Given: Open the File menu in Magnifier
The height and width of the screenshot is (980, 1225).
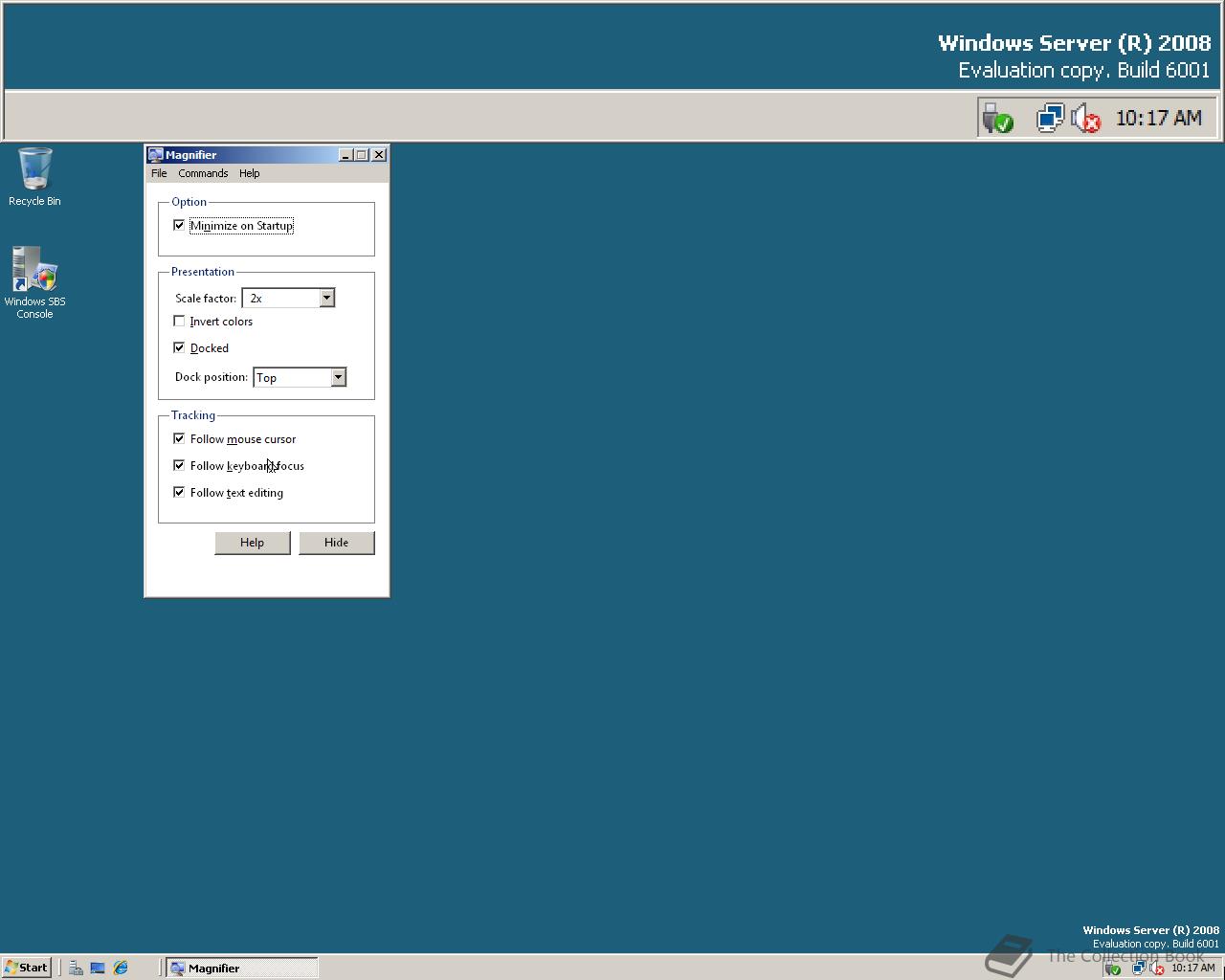Looking at the screenshot, I should point(159,173).
